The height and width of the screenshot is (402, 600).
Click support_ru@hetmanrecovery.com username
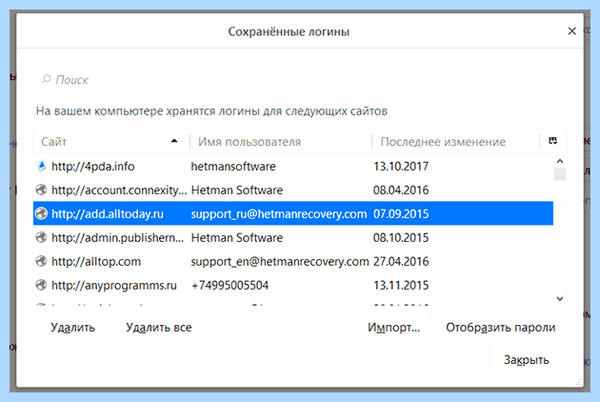279,214
